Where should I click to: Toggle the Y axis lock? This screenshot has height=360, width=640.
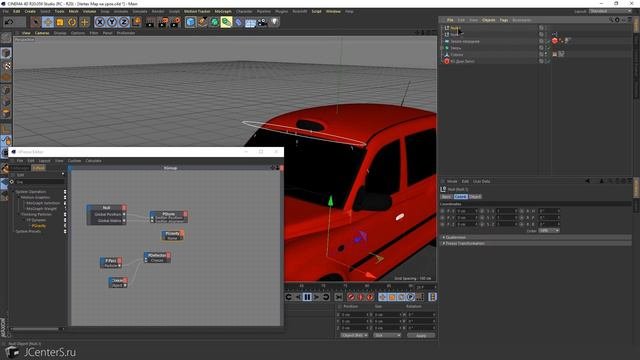click(112, 22)
